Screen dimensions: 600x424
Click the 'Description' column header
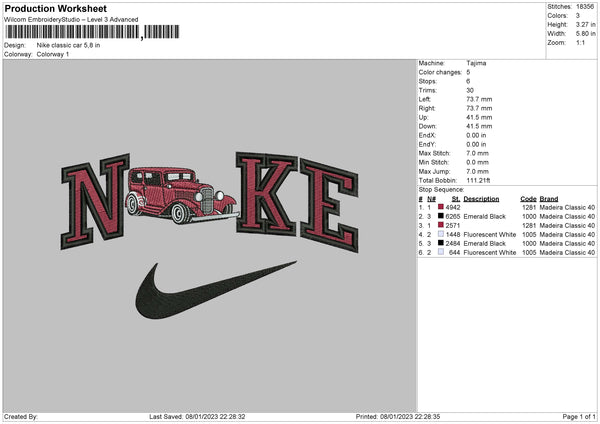click(481, 199)
